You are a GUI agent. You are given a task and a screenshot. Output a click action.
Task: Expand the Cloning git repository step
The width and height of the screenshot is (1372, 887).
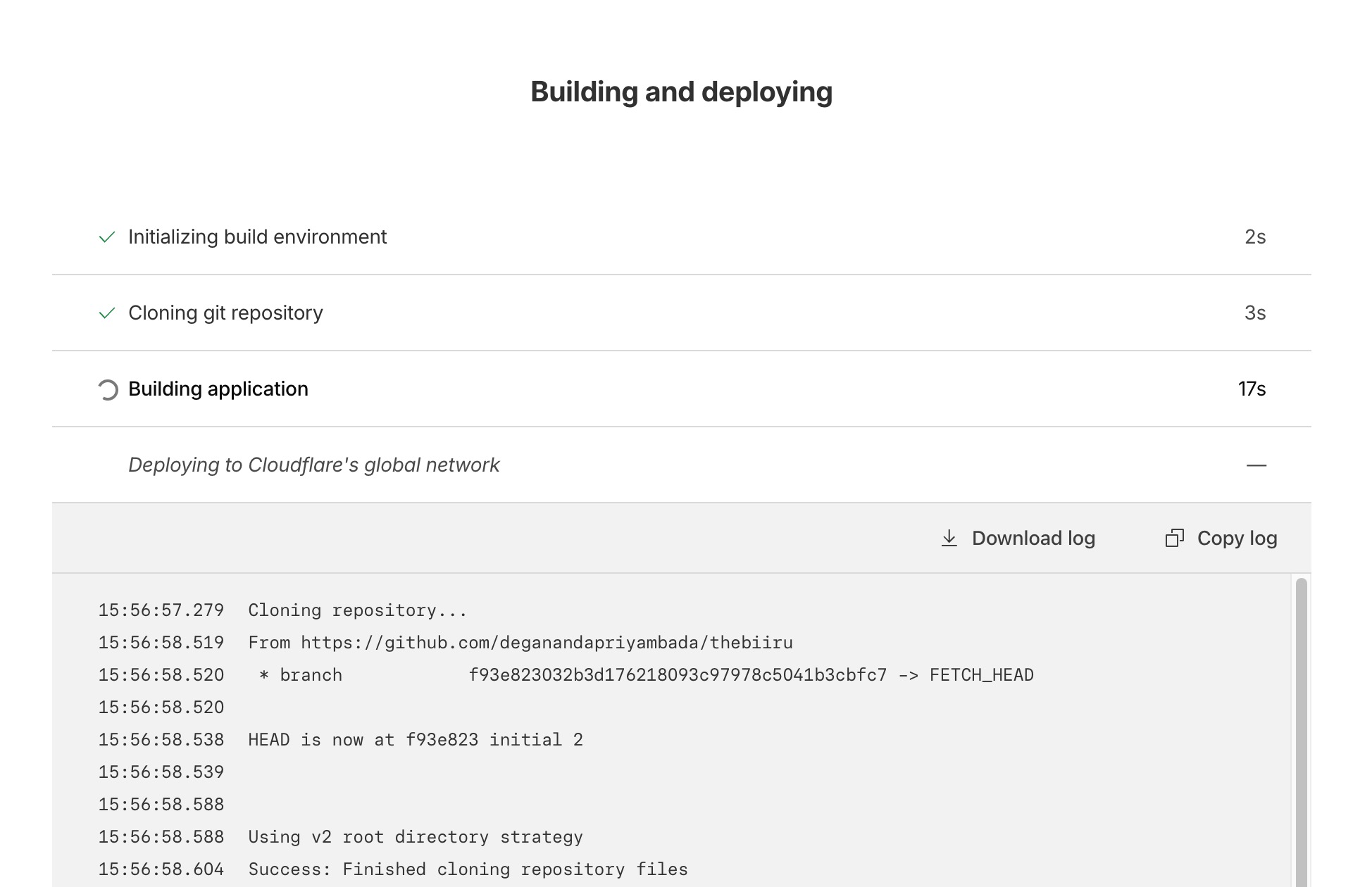682,313
